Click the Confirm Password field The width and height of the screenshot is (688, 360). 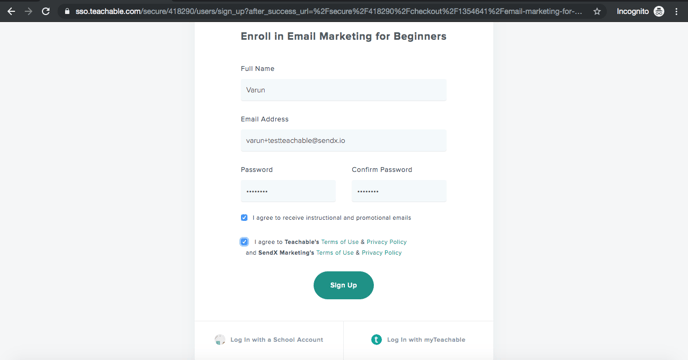click(x=399, y=191)
